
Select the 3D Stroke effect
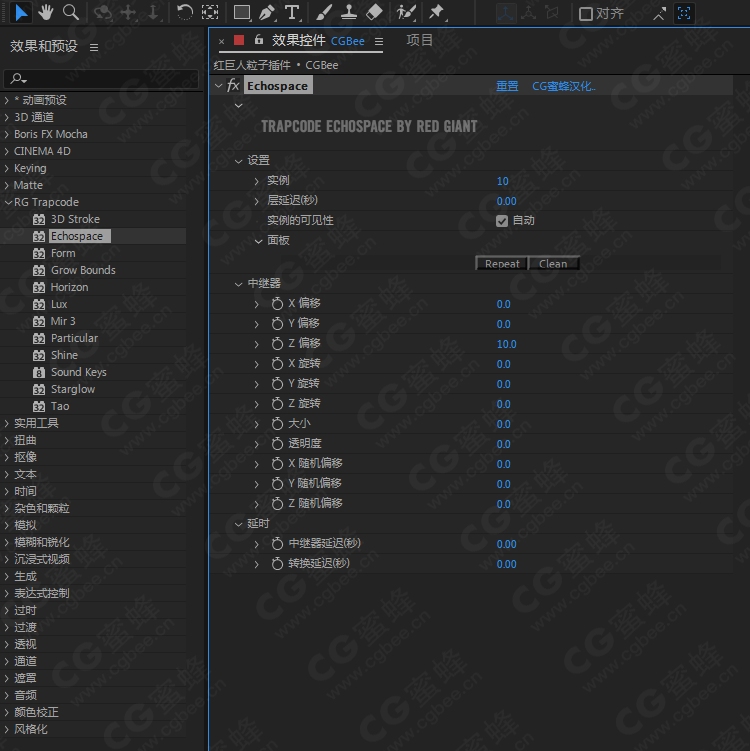[x=75, y=219]
